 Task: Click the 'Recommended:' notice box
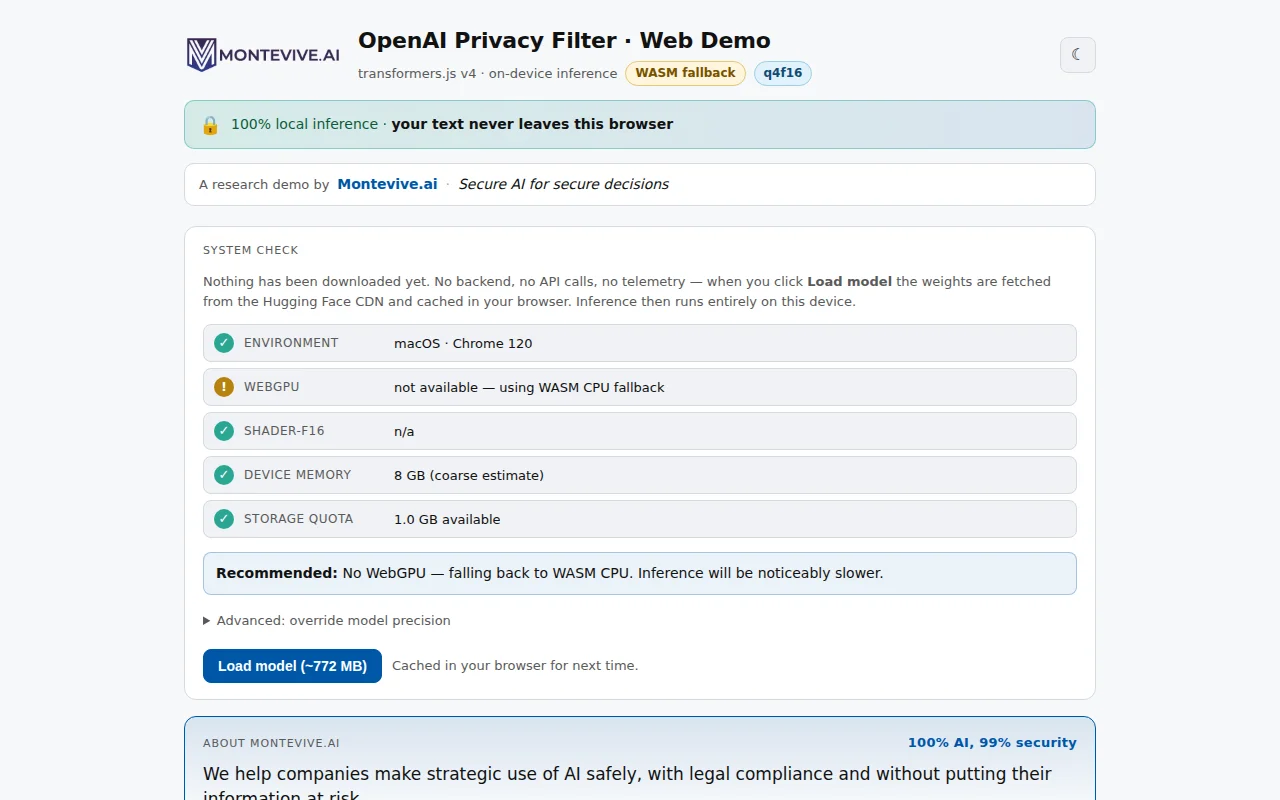pyautogui.click(x=640, y=574)
